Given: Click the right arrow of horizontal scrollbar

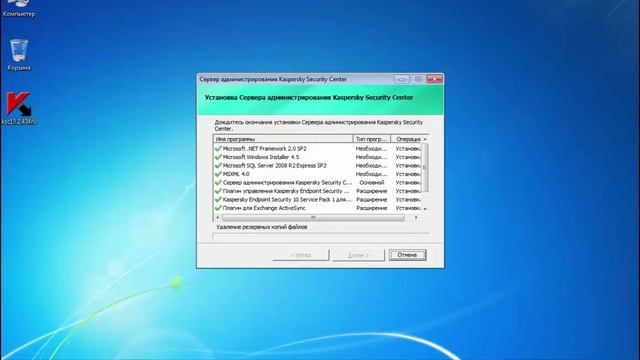Looking at the screenshot, I should click(416, 218).
